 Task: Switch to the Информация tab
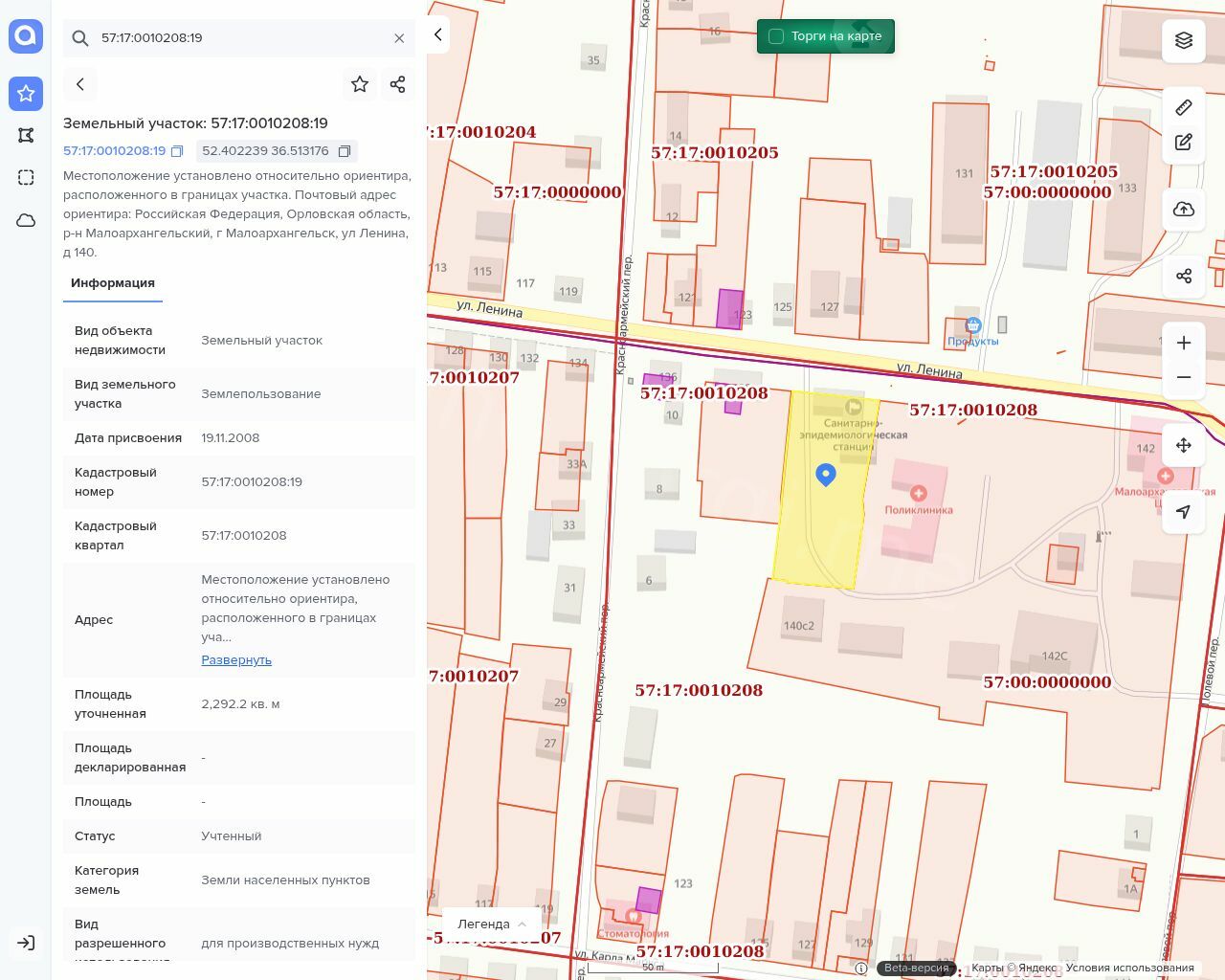tap(113, 283)
